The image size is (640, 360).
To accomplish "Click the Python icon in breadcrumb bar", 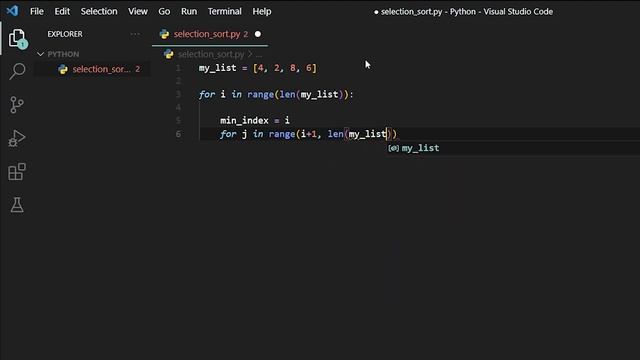I will click(168, 54).
